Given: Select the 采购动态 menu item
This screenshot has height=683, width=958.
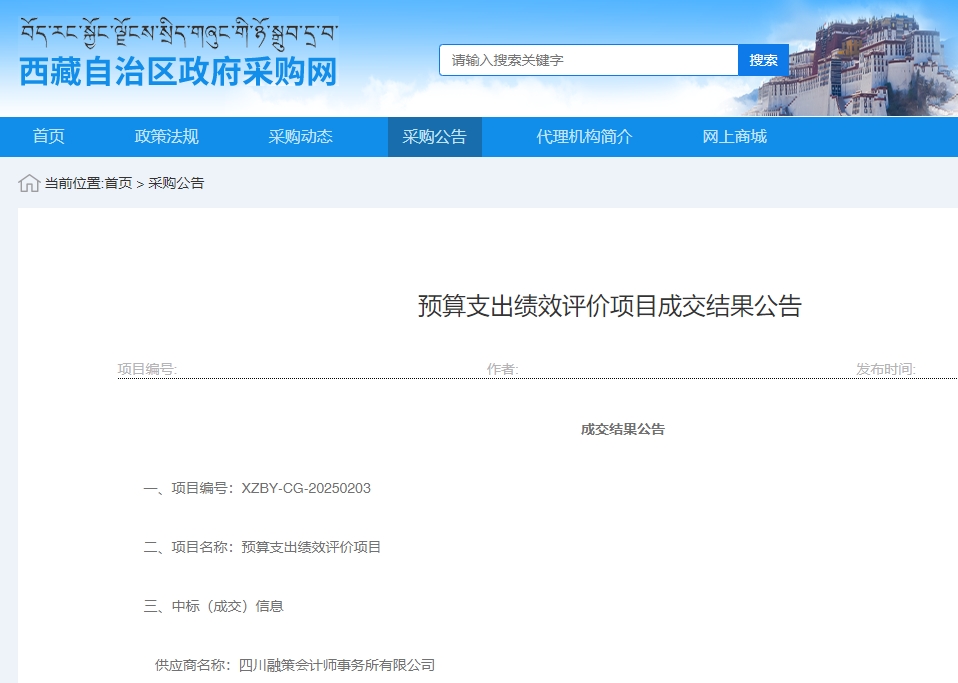Looking at the screenshot, I should pos(300,137).
